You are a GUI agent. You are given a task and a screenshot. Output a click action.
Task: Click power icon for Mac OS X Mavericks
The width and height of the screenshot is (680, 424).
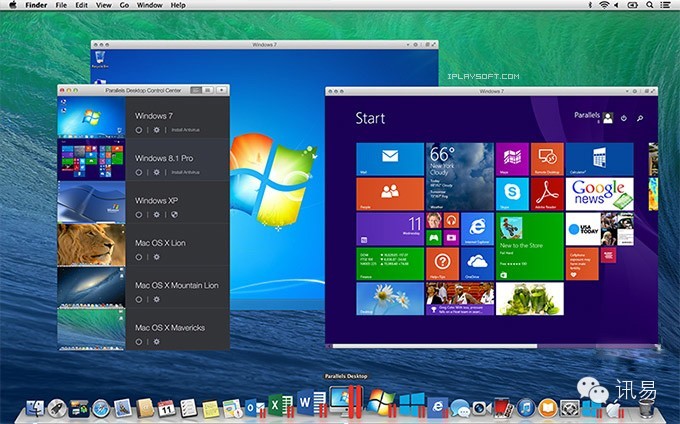[x=138, y=342]
